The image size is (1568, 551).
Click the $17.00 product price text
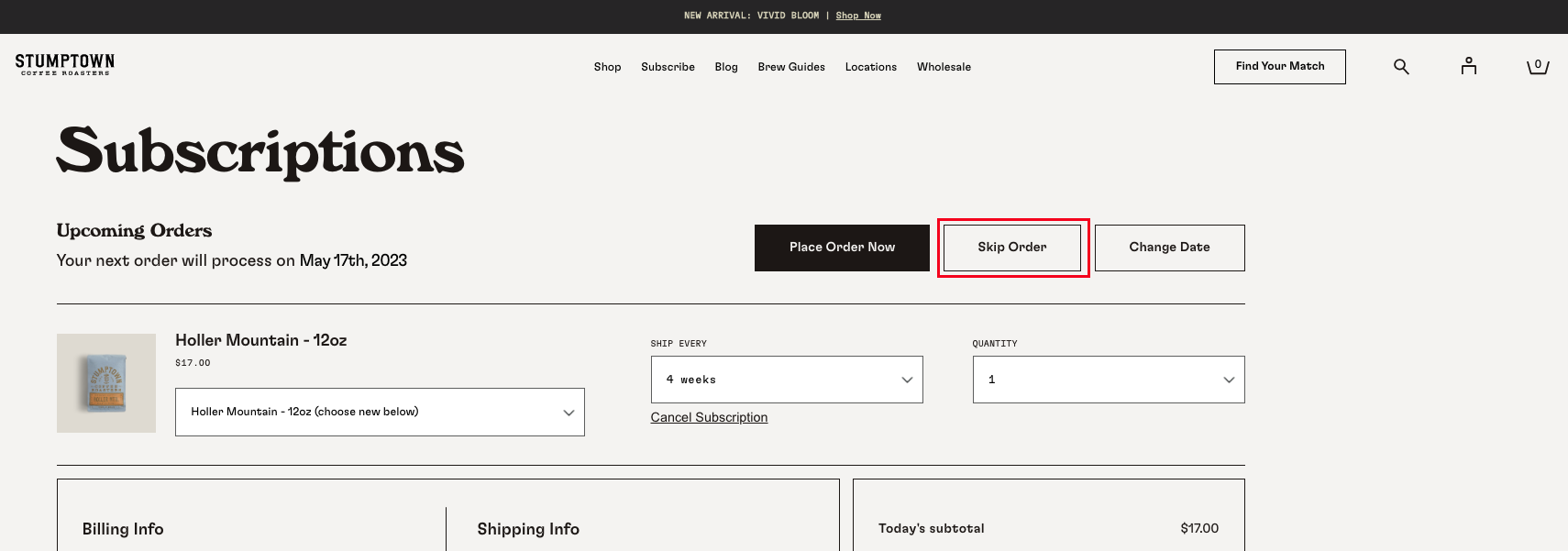click(193, 363)
